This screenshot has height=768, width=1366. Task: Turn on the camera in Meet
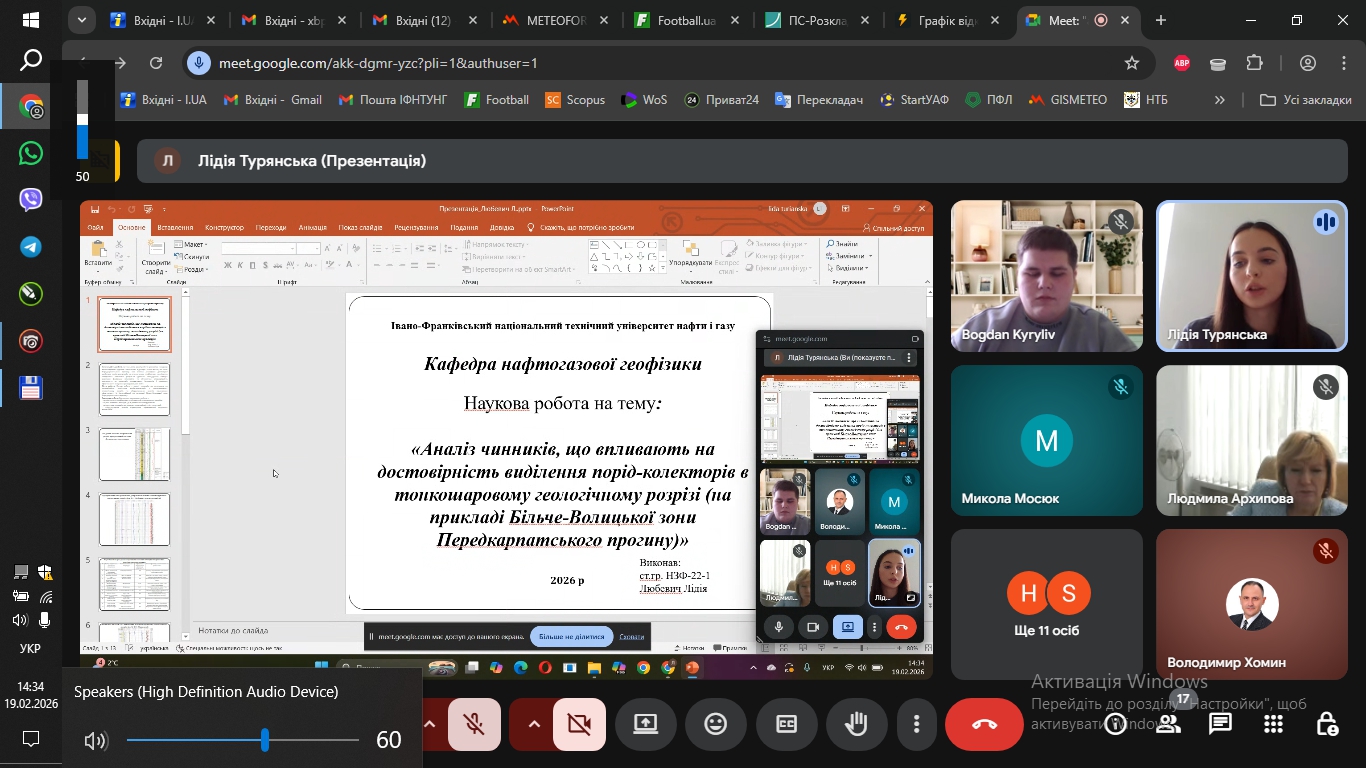pos(579,724)
